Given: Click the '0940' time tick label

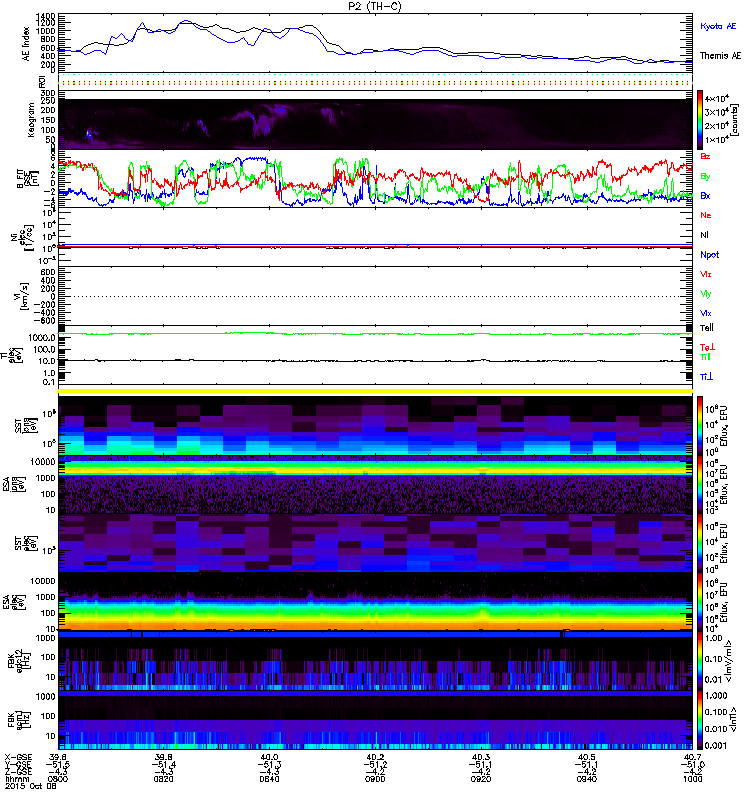Looking at the screenshot, I should point(587,779).
